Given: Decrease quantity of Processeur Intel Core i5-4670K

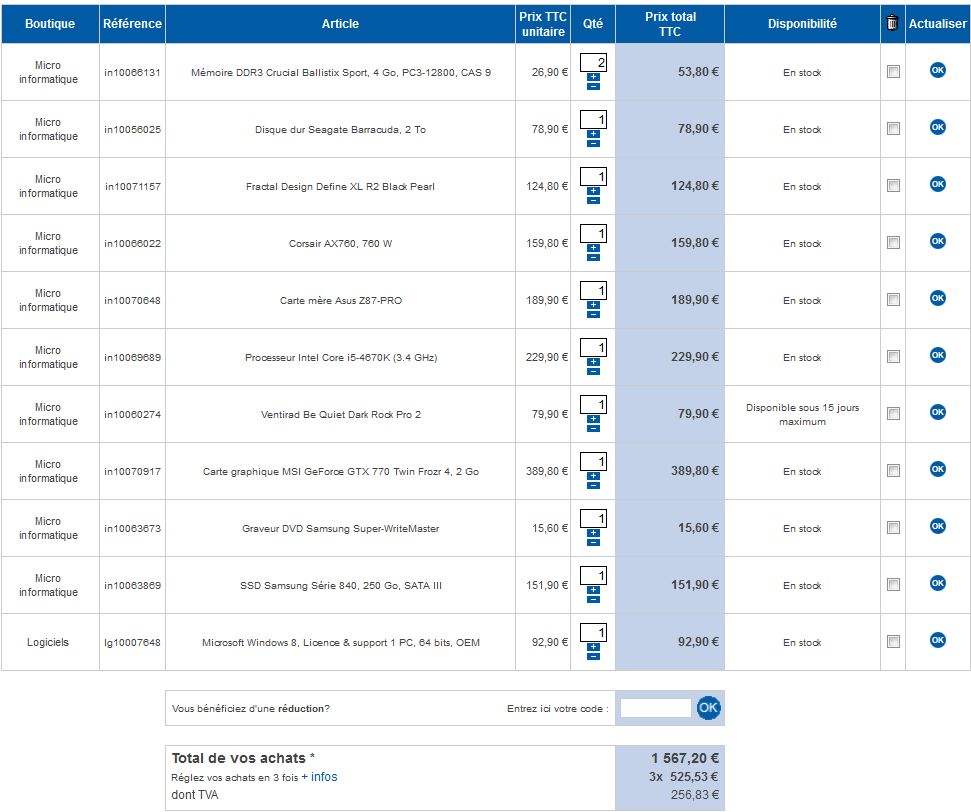Looking at the screenshot, I should [593, 371].
